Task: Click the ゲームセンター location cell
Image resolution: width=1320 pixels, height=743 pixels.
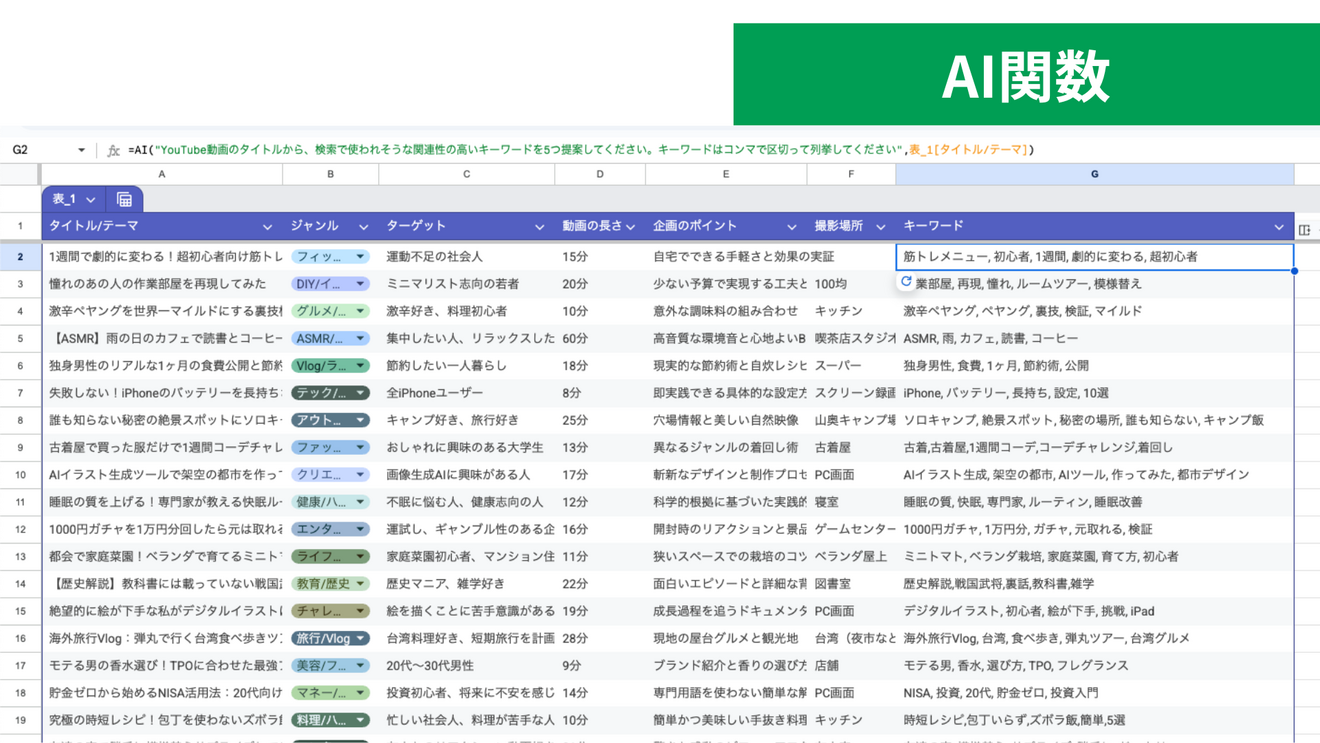Action: point(851,529)
